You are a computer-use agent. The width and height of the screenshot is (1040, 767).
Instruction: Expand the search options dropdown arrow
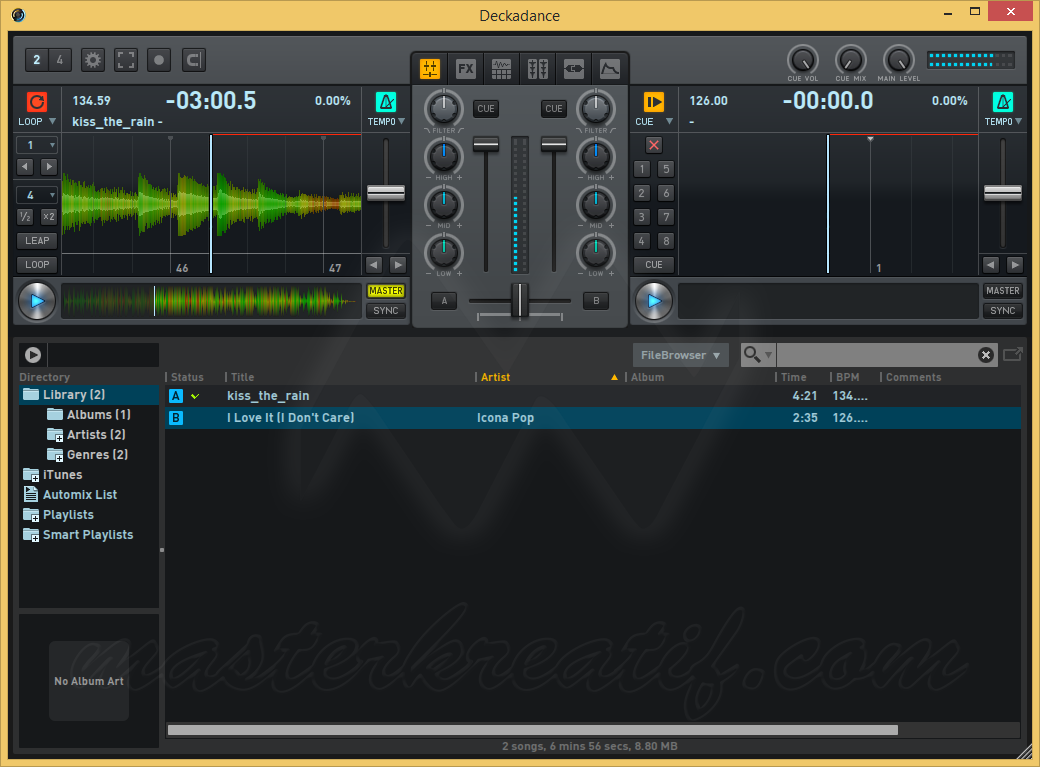[768, 356]
